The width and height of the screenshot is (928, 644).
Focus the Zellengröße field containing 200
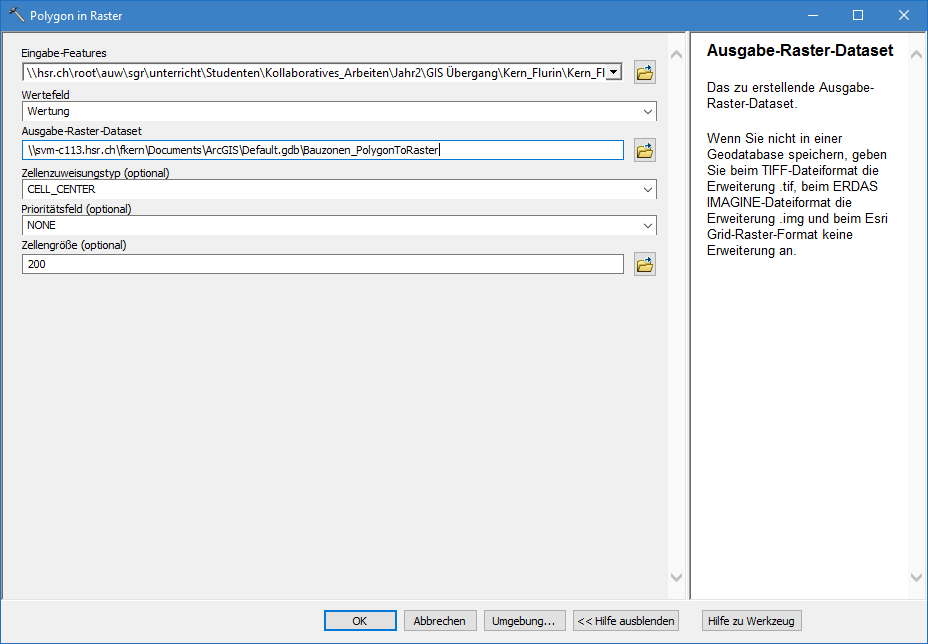click(x=322, y=265)
